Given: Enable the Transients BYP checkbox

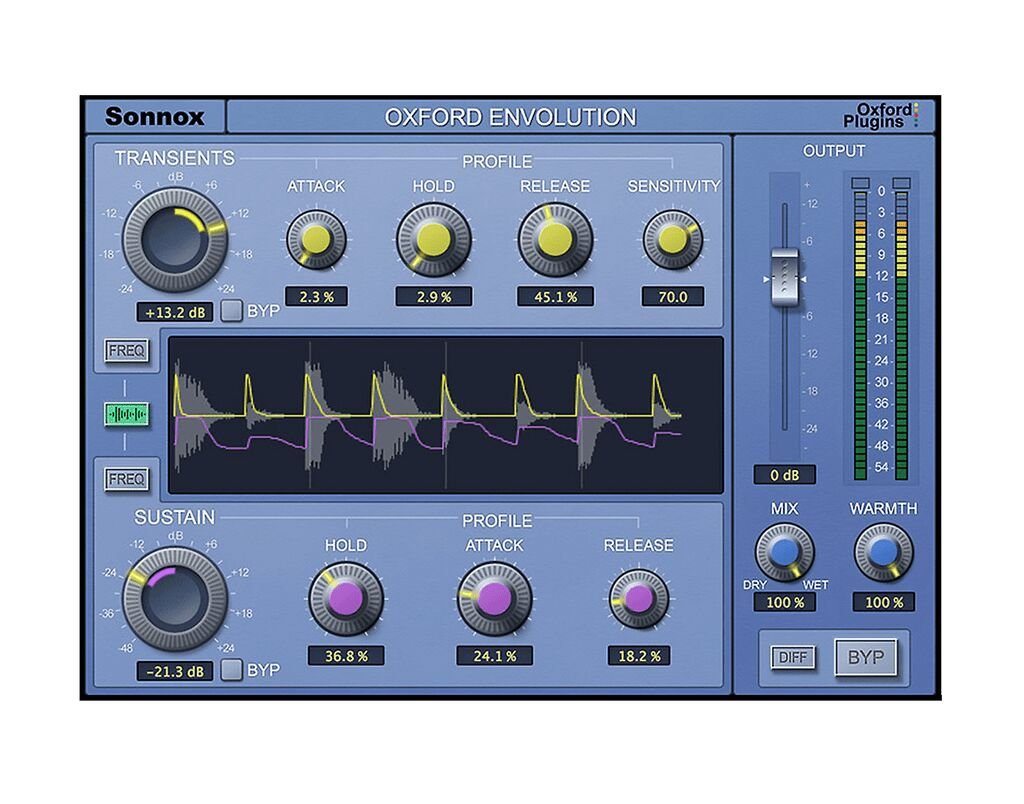Looking at the screenshot, I should (231, 310).
